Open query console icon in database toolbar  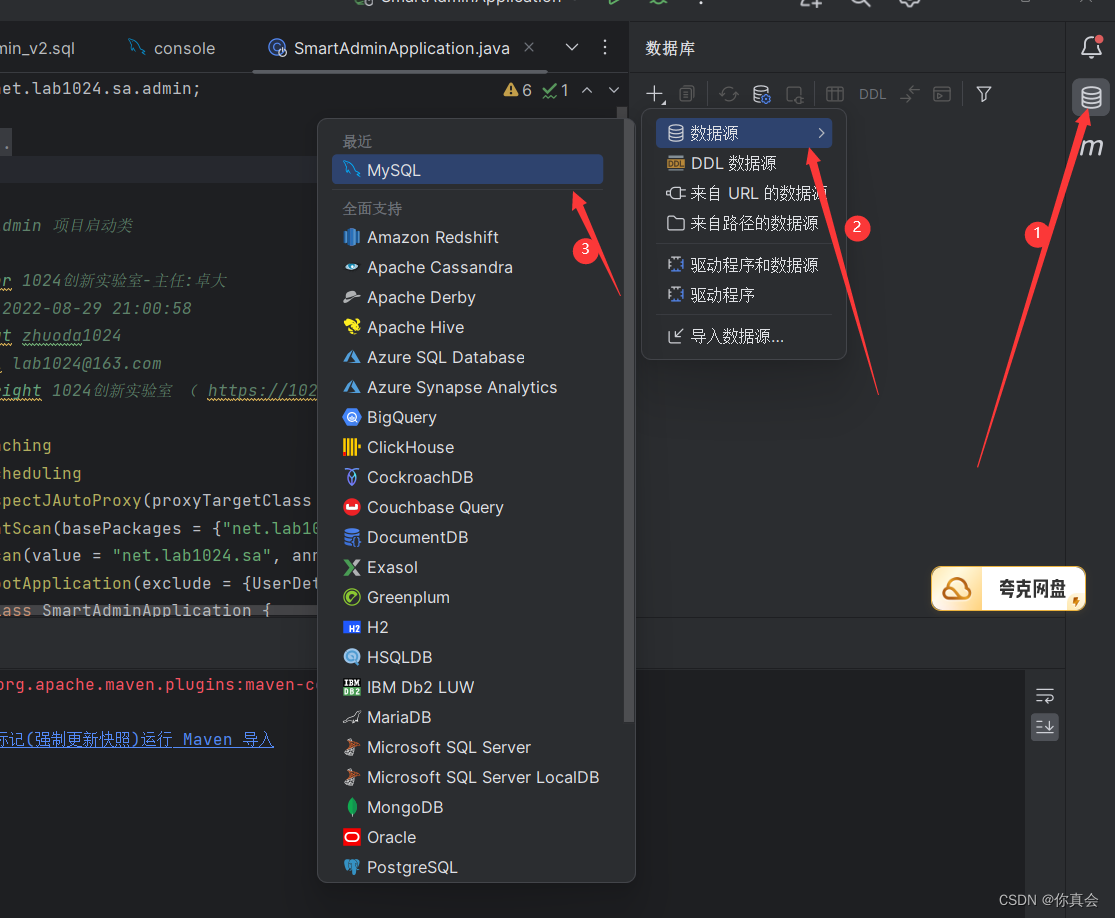click(x=942, y=94)
